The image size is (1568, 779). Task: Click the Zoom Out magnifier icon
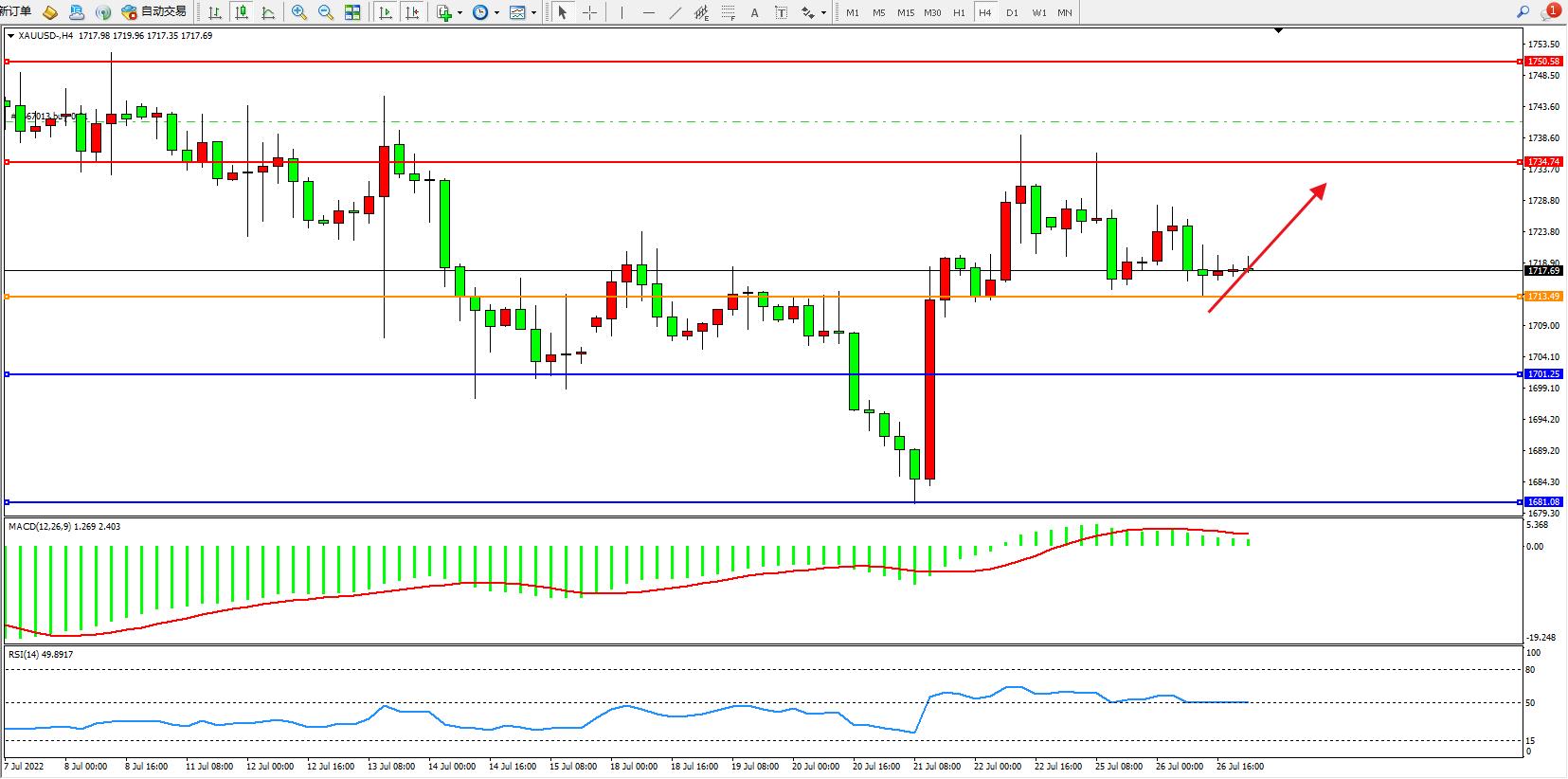pos(326,12)
